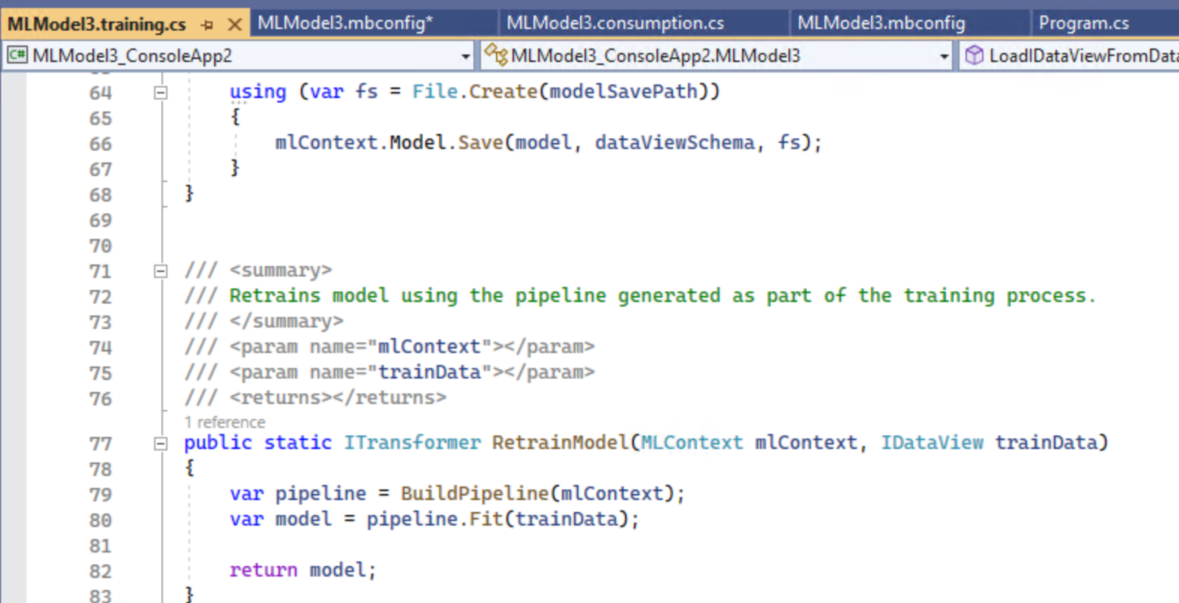1179x603 pixels.
Task: Click the method cube icon beside LoadIDataViewFromData
Action: click(974, 56)
